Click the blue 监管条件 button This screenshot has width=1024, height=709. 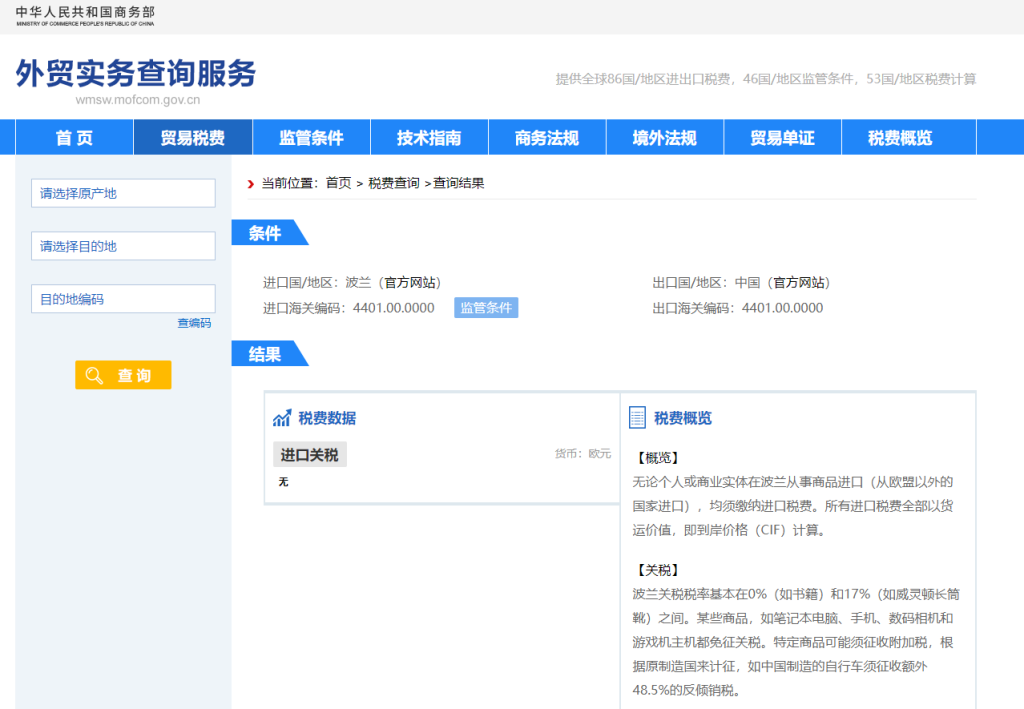[x=487, y=308]
